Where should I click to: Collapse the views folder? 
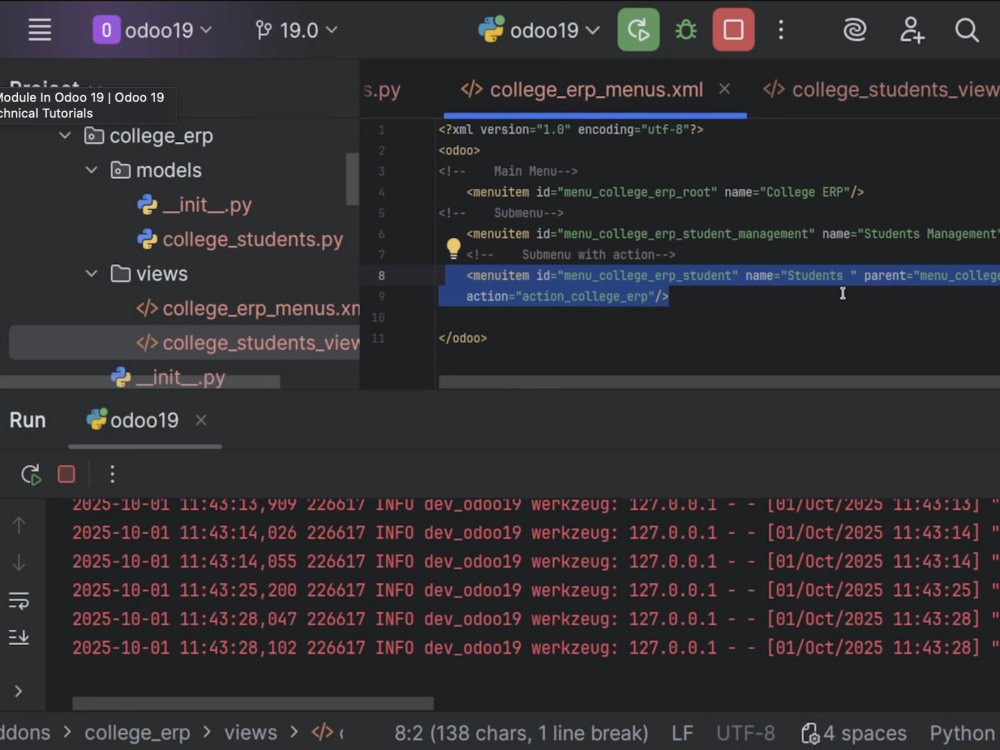tap(92, 274)
